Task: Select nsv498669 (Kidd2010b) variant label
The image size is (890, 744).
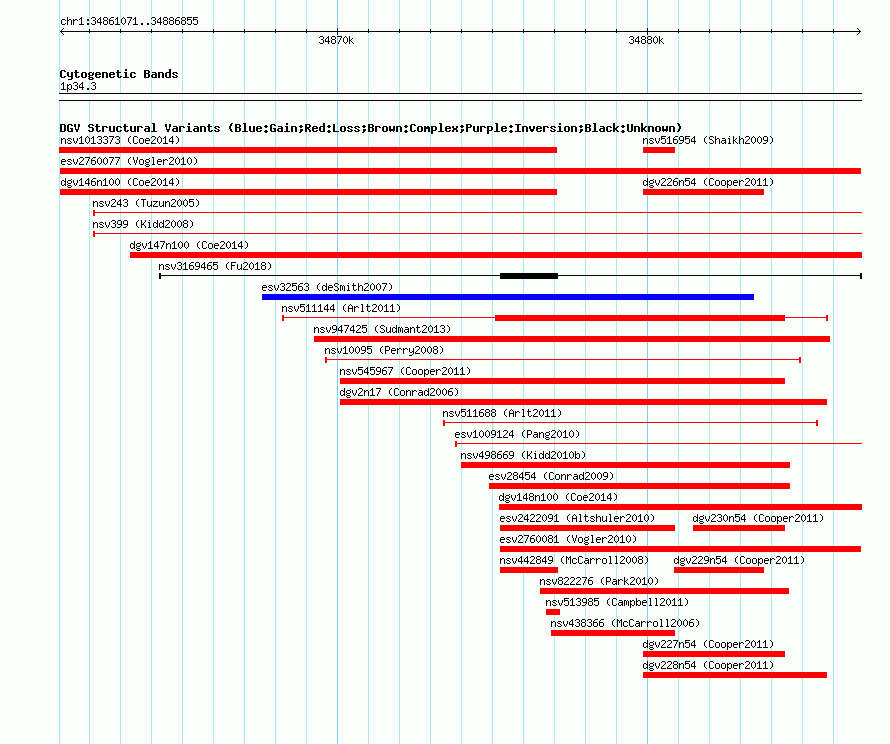Action: click(x=523, y=455)
